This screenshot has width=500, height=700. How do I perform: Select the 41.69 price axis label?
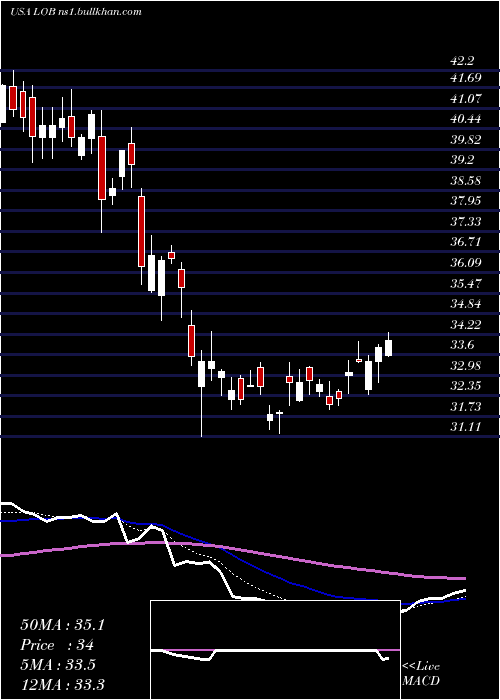(x=466, y=78)
